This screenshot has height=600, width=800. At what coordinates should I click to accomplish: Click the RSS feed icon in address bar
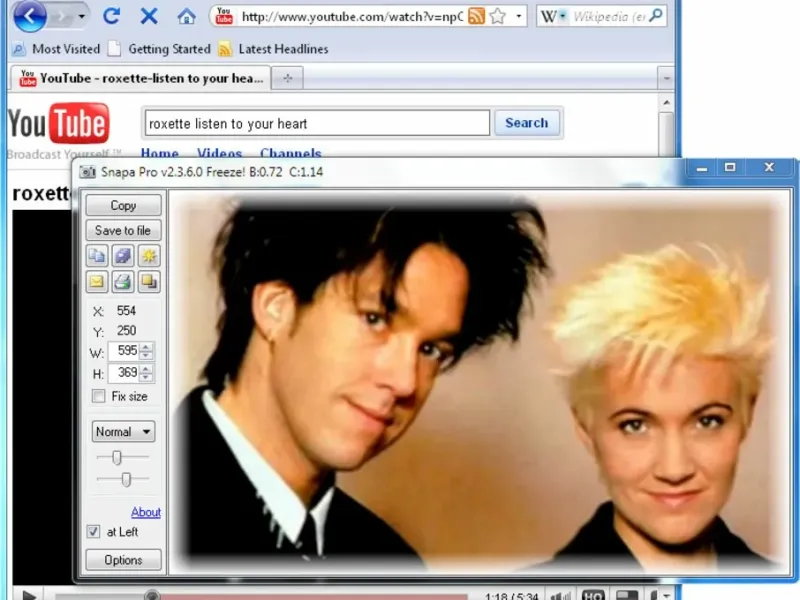(477, 16)
